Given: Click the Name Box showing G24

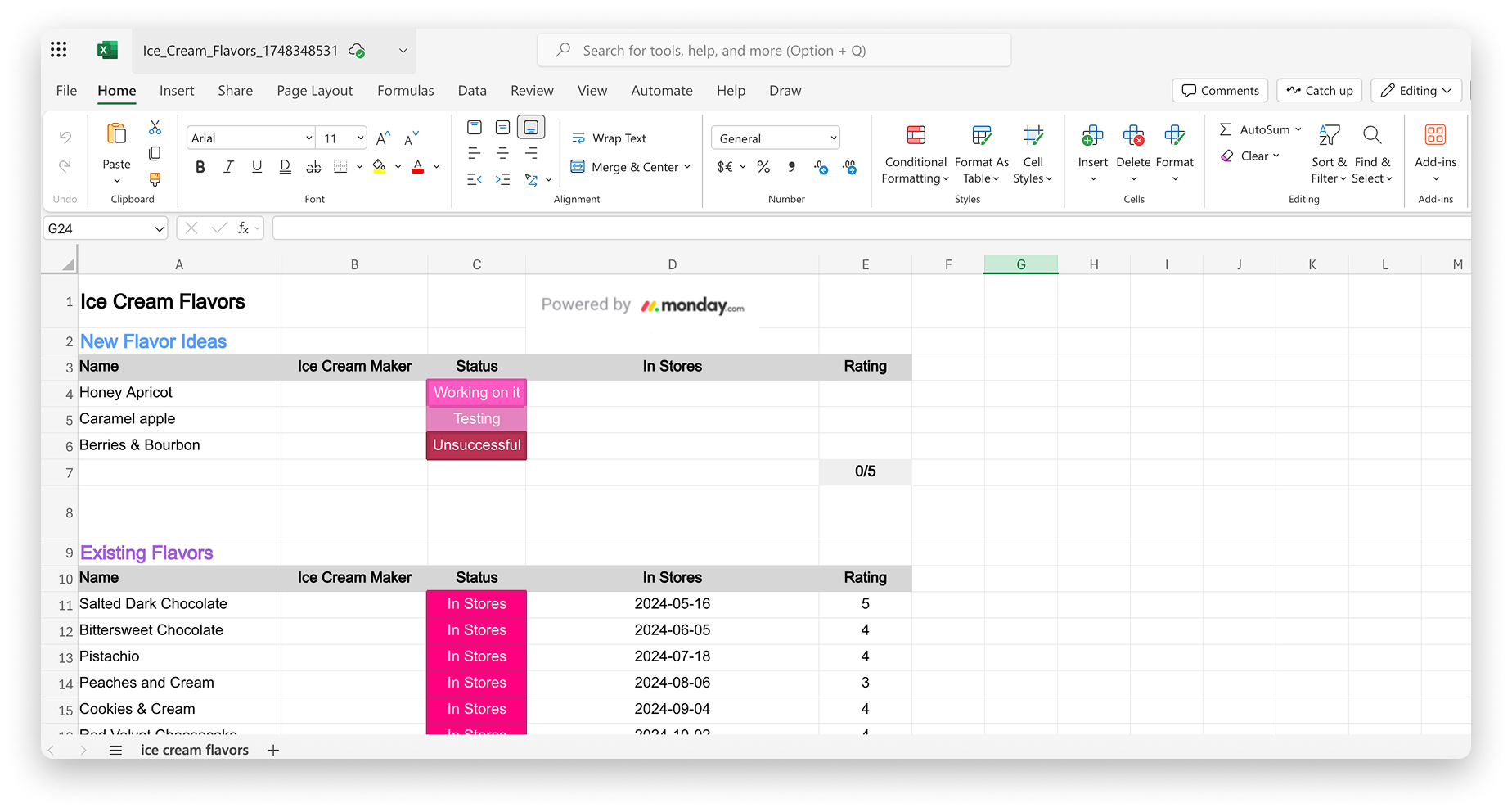Looking at the screenshot, I should click(x=97, y=228).
